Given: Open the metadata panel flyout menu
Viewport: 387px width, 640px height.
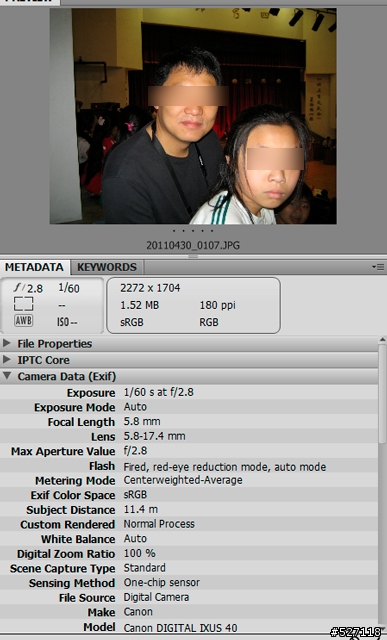Looking at the screenshot, I should click(x=378, y=267).
